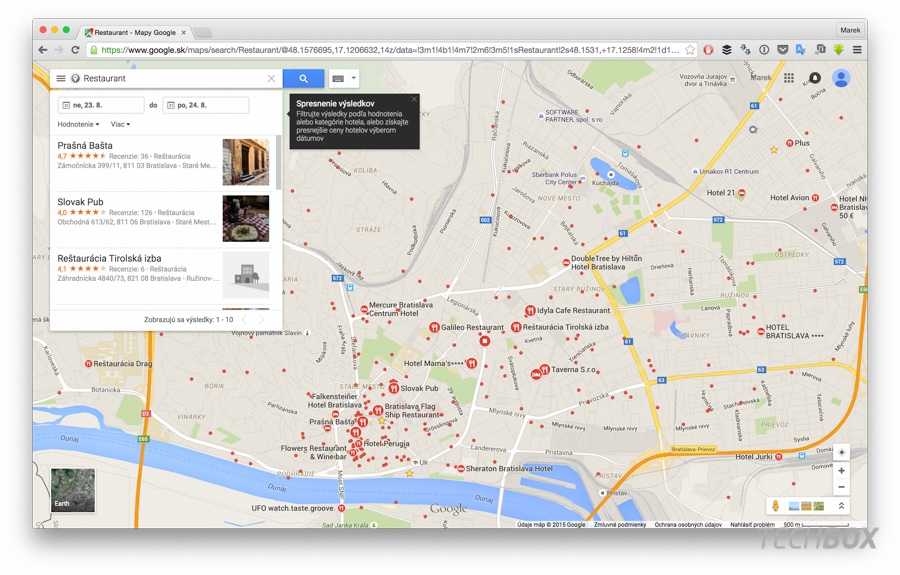Open the Viac filter dropdown
This screenshot has width=900, height=575.
(x=120, y=124)
